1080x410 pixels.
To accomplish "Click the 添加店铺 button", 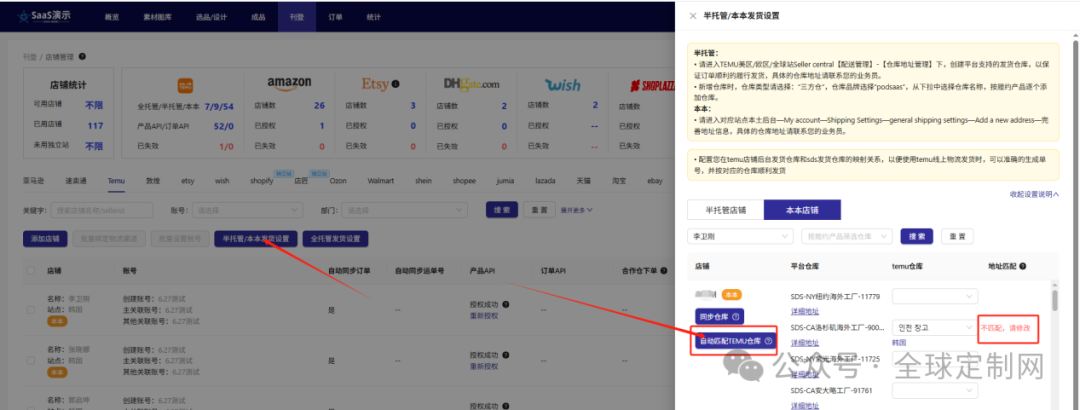I will click(x=45, y=239).
